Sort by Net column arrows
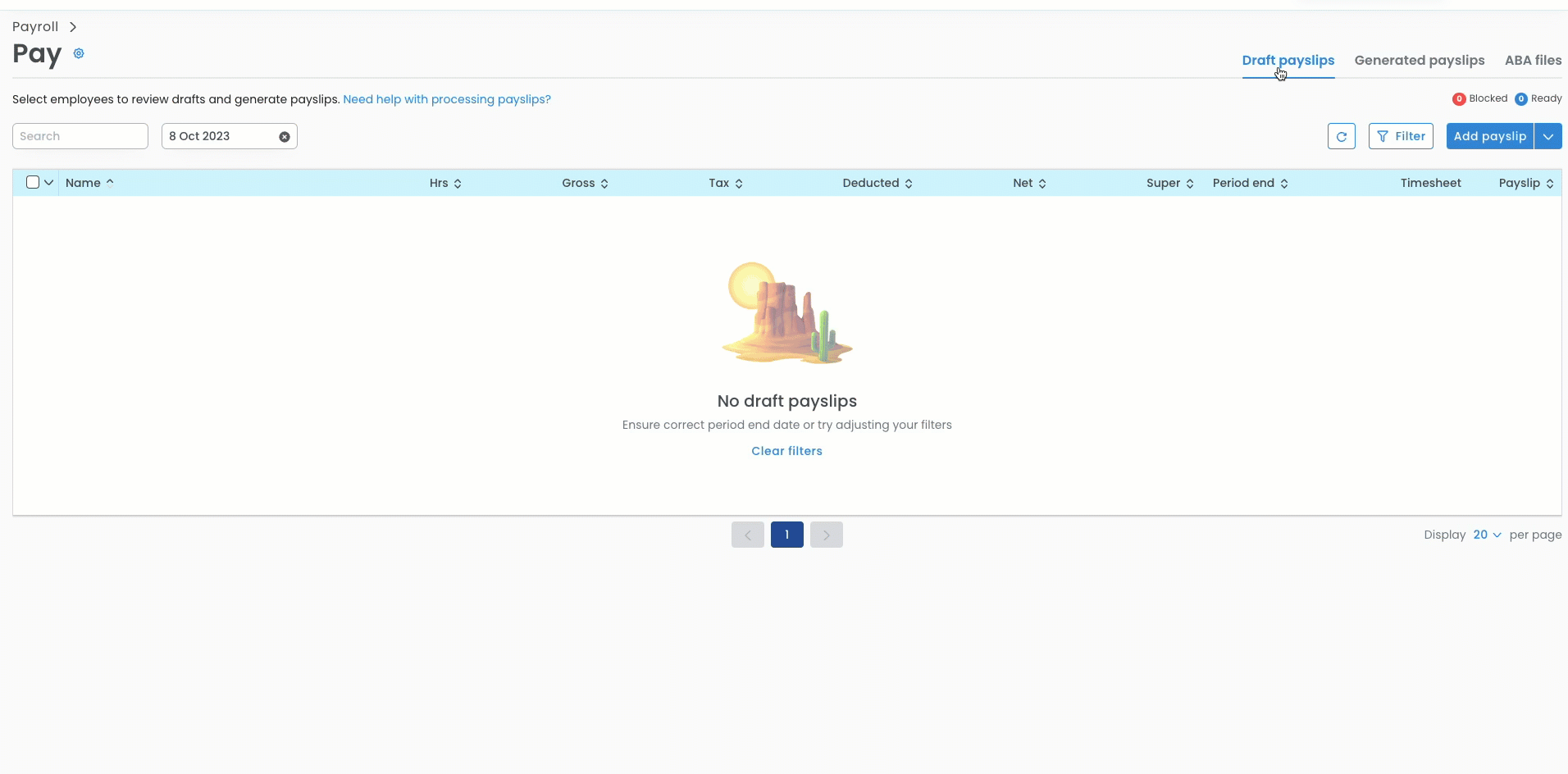1568x774 pixels. click(x=1042, y=184)
